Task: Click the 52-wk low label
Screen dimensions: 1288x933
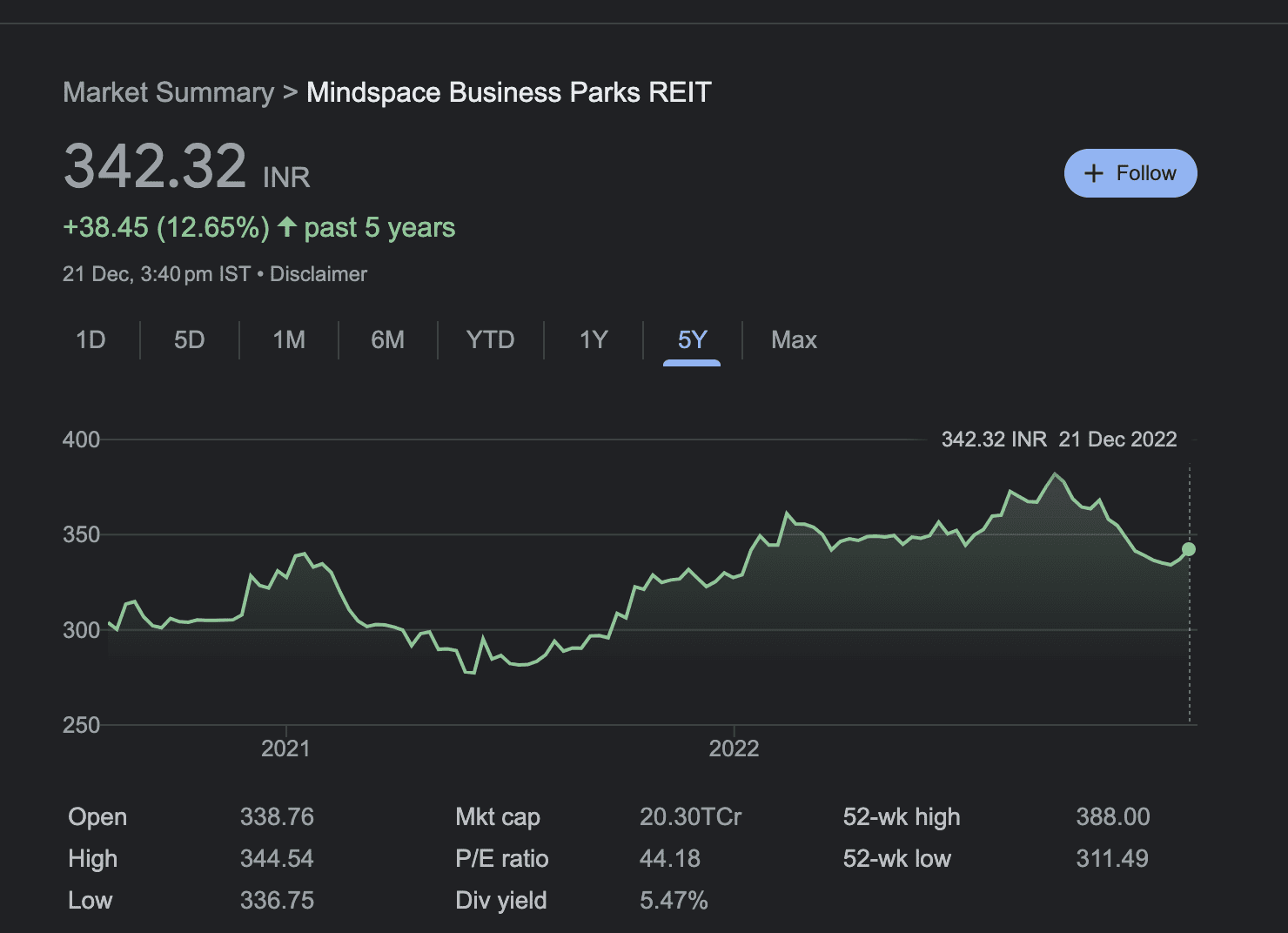Action: click(x=897, y=858)
